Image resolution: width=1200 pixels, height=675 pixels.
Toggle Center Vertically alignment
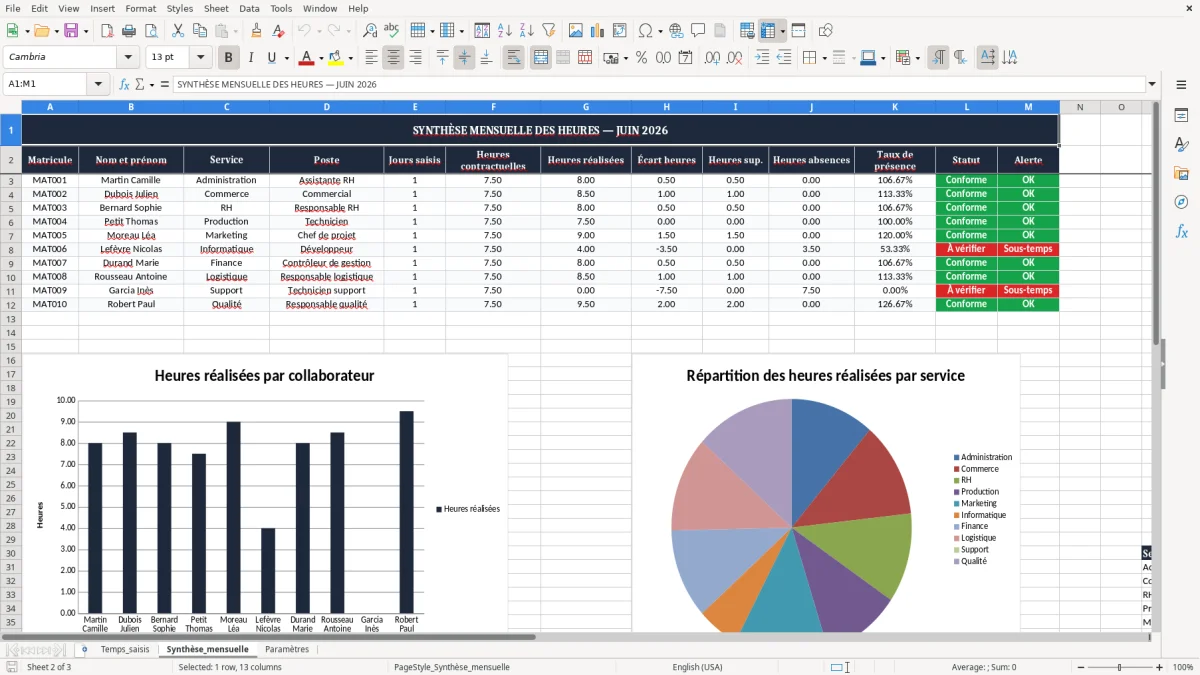(x=464, y=58)
